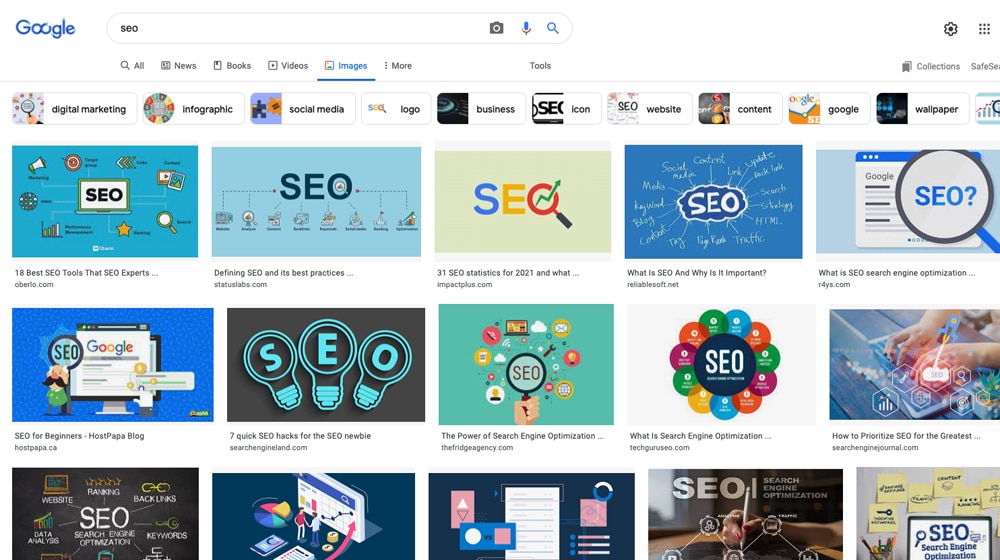
Task: Switch to the Videos tab
Action: [288, 66]
